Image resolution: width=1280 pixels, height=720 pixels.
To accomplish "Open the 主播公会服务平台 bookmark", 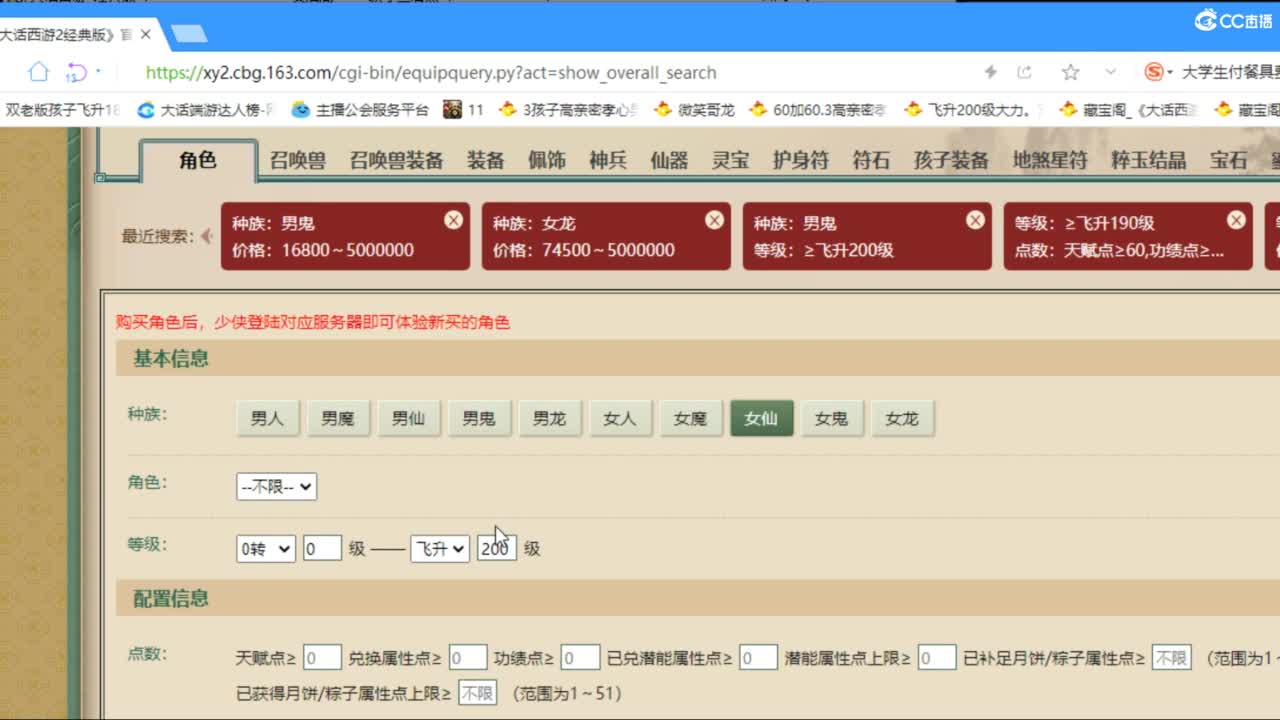I will point(360,110).
